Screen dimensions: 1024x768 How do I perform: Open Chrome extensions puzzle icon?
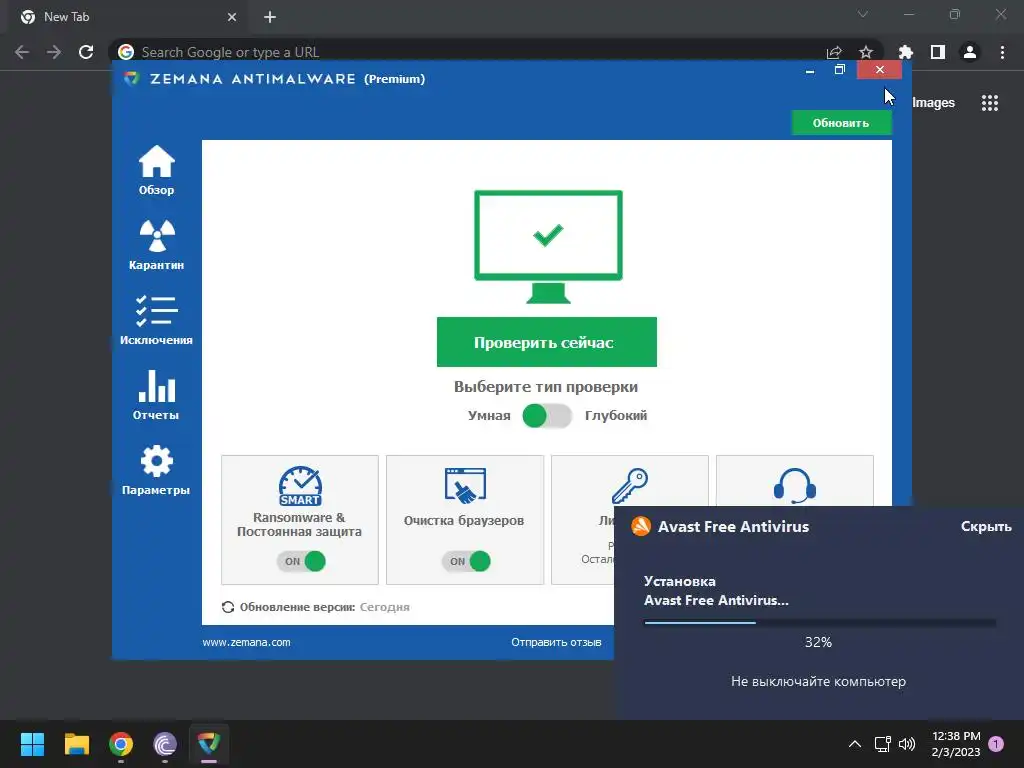coord(905,52)
